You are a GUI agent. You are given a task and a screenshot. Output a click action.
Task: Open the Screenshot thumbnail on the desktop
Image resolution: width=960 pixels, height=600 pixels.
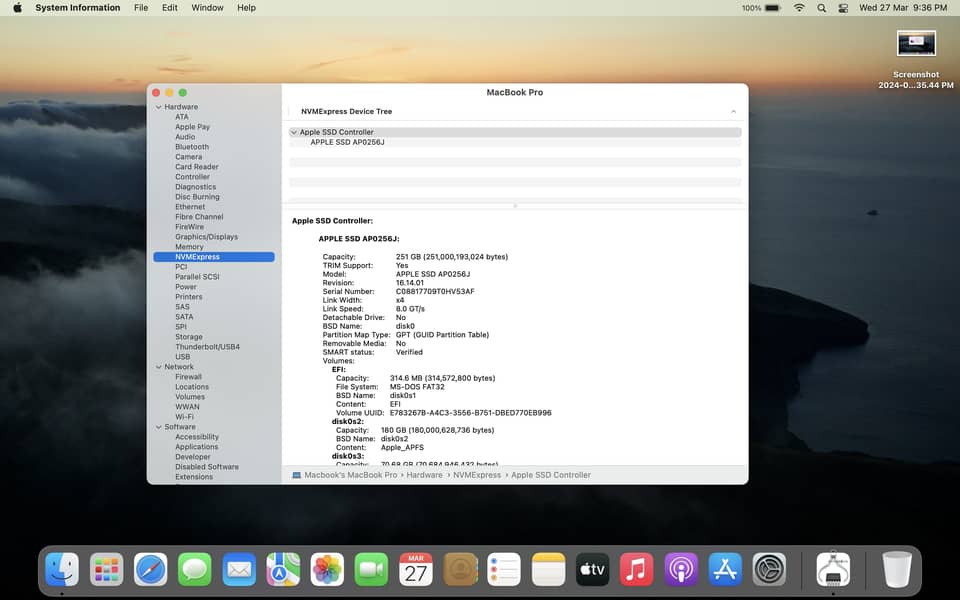pos(916,43)
